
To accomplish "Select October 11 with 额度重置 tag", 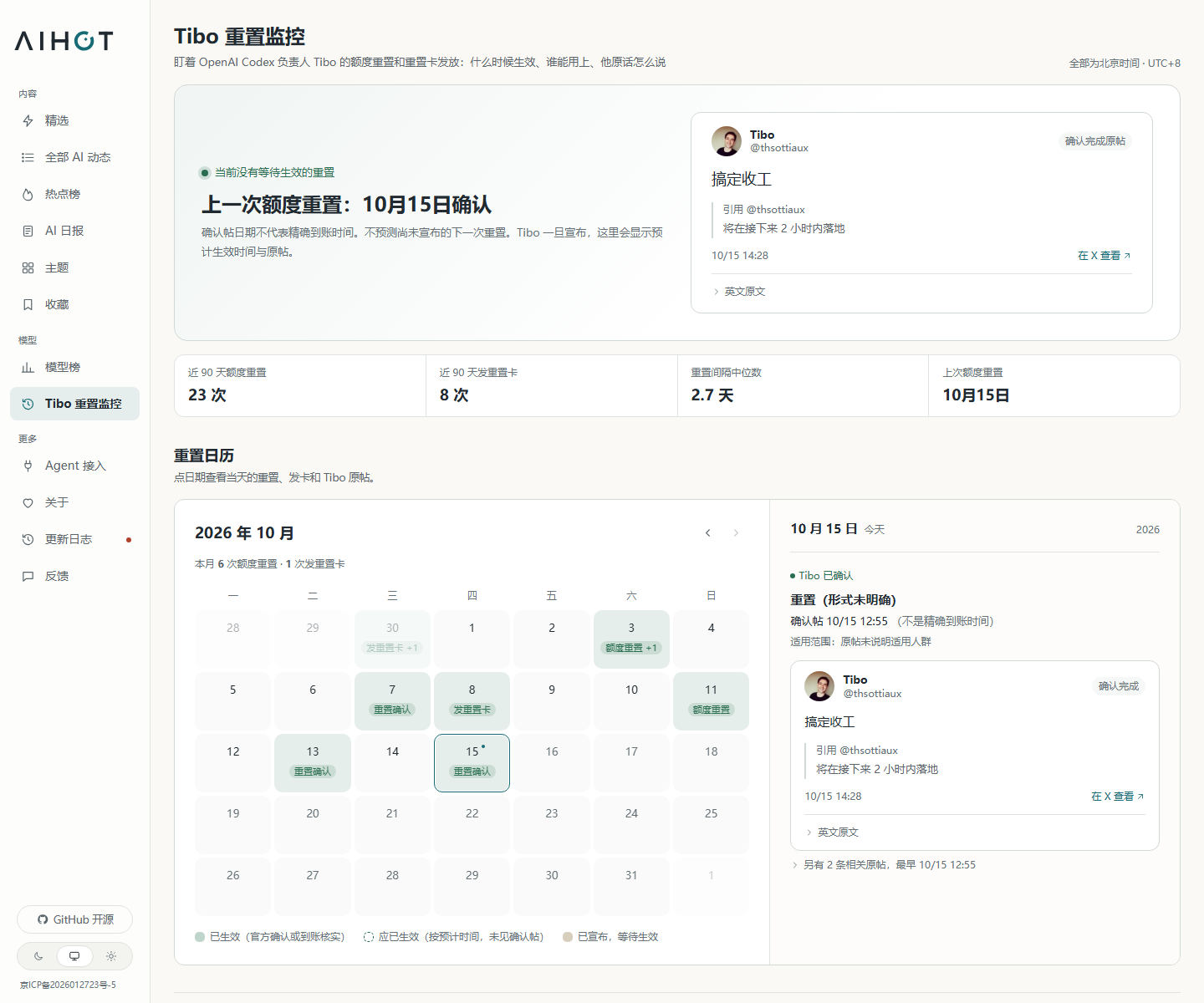I will point(711,701).
